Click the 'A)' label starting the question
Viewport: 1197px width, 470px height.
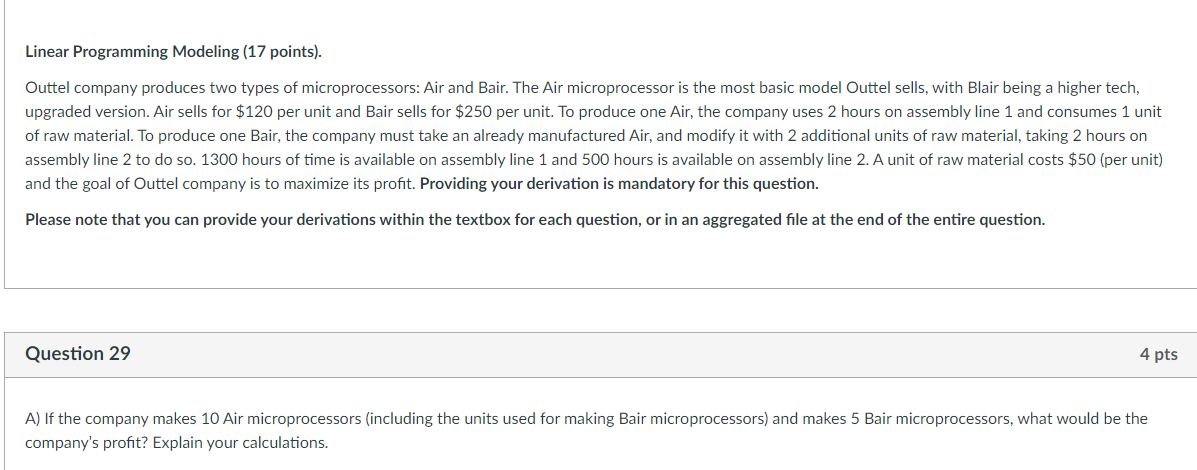(33, 418)
